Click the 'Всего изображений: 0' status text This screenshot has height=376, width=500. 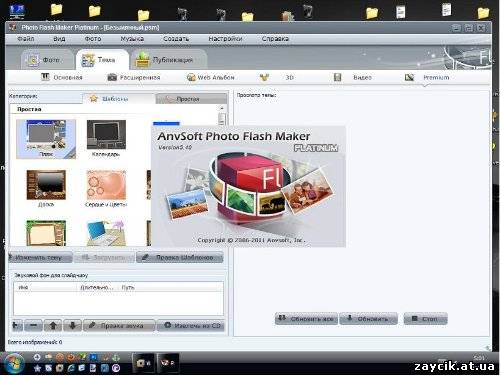point(35,342)
